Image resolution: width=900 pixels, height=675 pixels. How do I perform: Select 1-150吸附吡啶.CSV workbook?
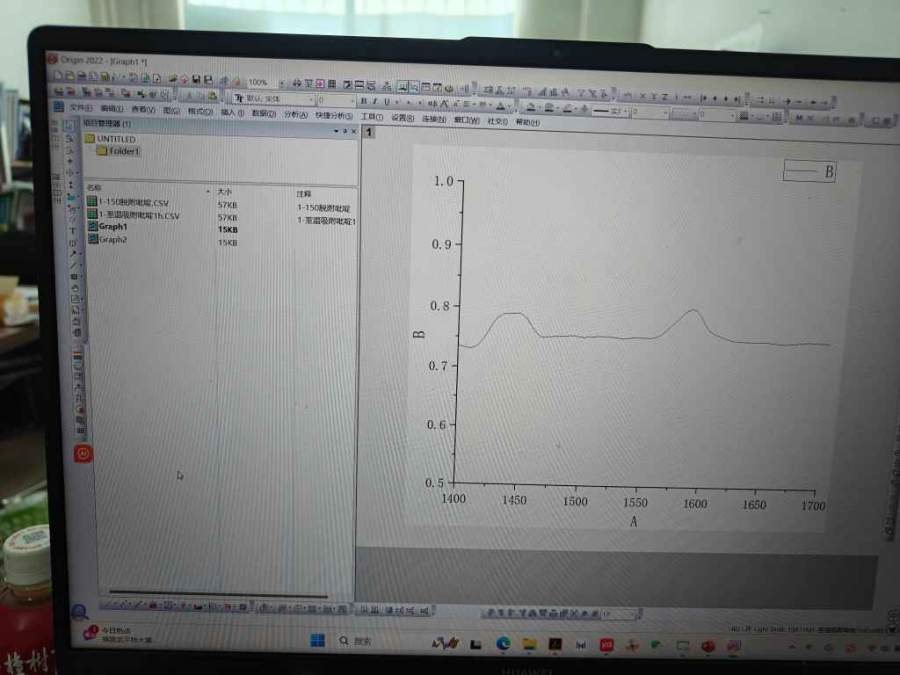click(128, 202)
